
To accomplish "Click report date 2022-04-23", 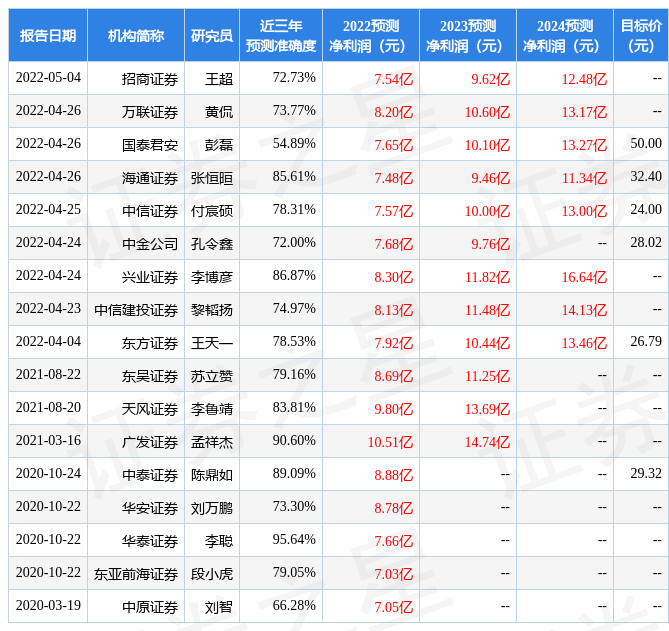I will pos(48,308).
